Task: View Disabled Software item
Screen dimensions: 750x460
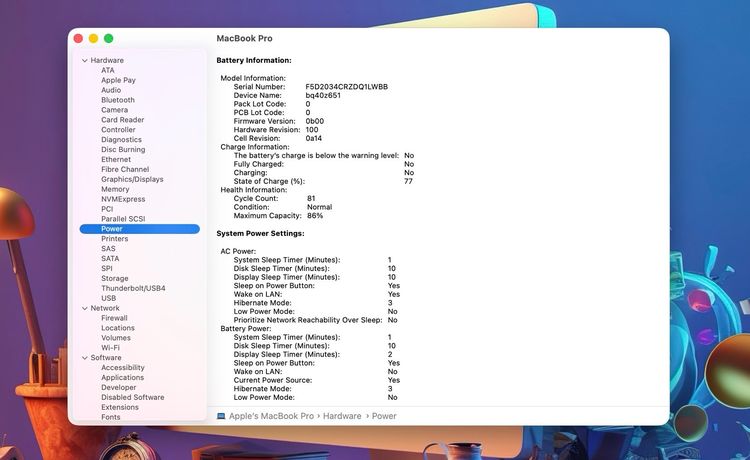Action: point(132,397)
